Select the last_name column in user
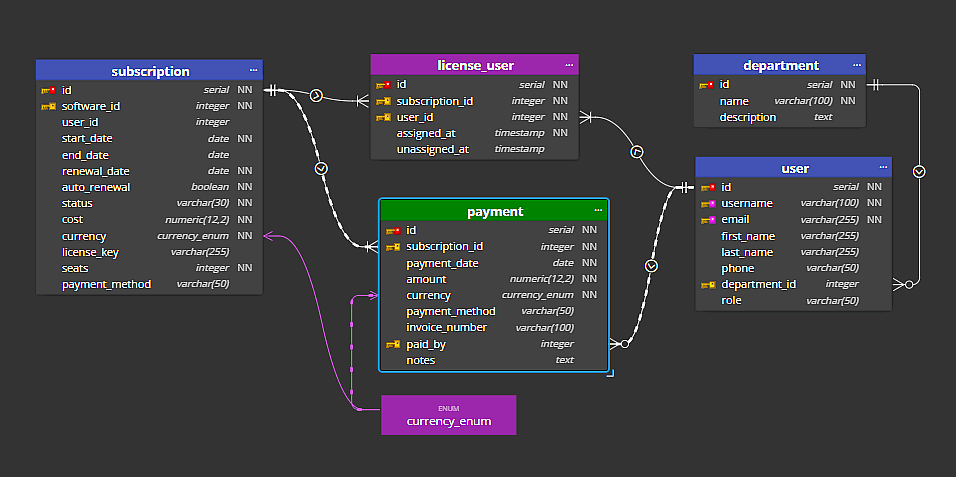This screenshot has width=956, height=477. click(793, 252)
